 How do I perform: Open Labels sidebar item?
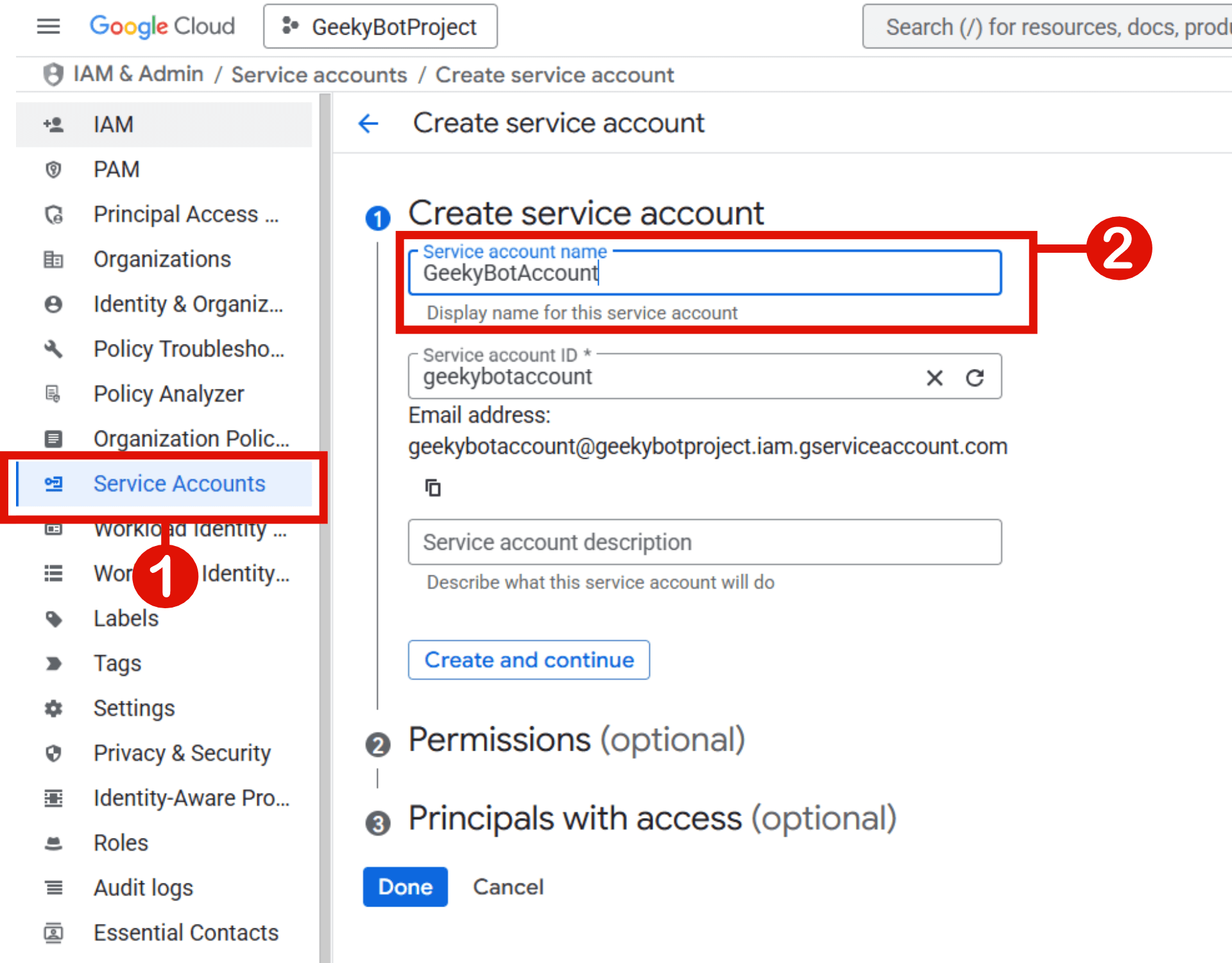[164, 618]
